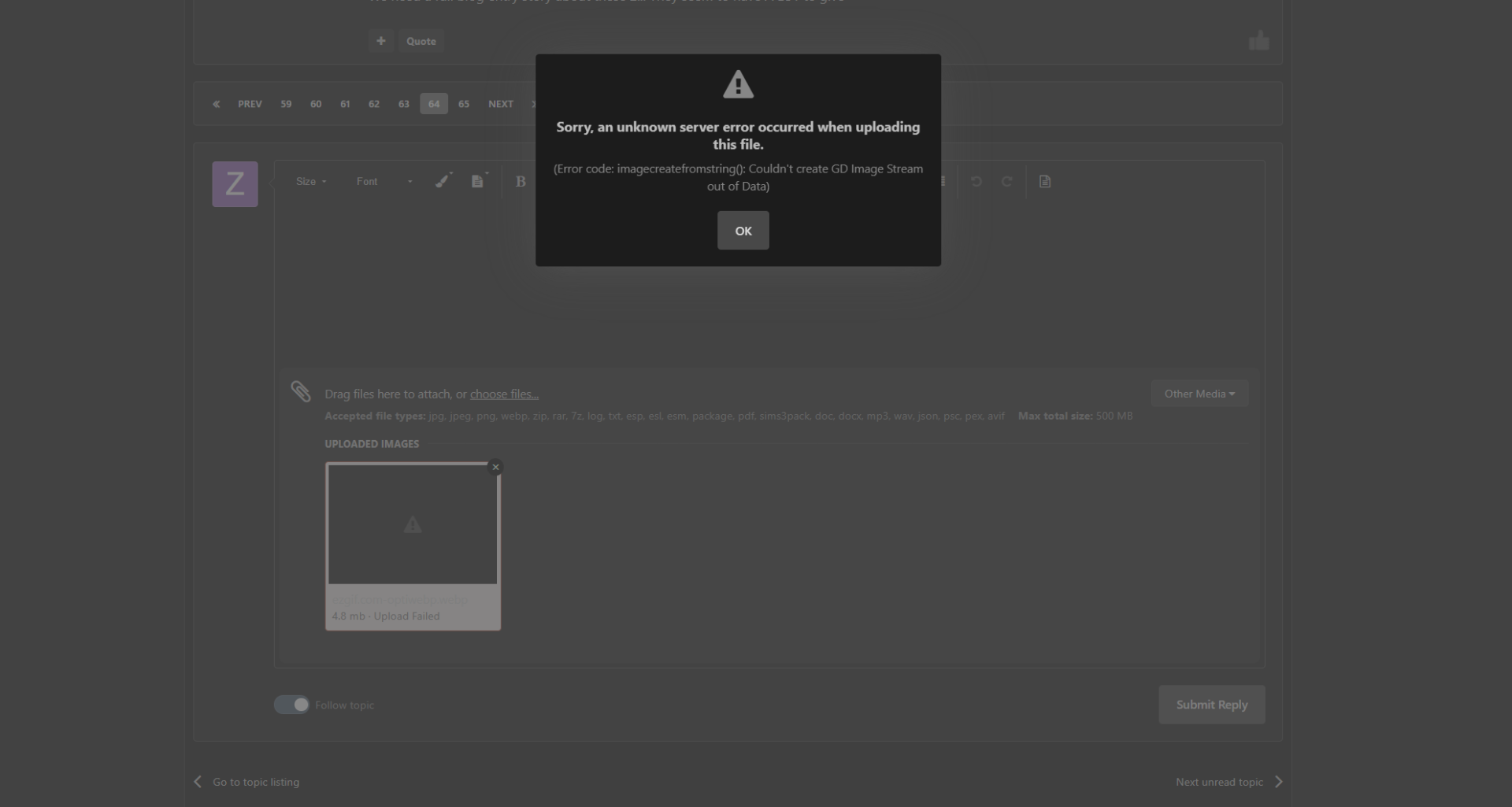Image resolution: width=1512 pixels, height=807 pixels.
Task: Click the paste-as-document icon
Action: tap(478, 181)
